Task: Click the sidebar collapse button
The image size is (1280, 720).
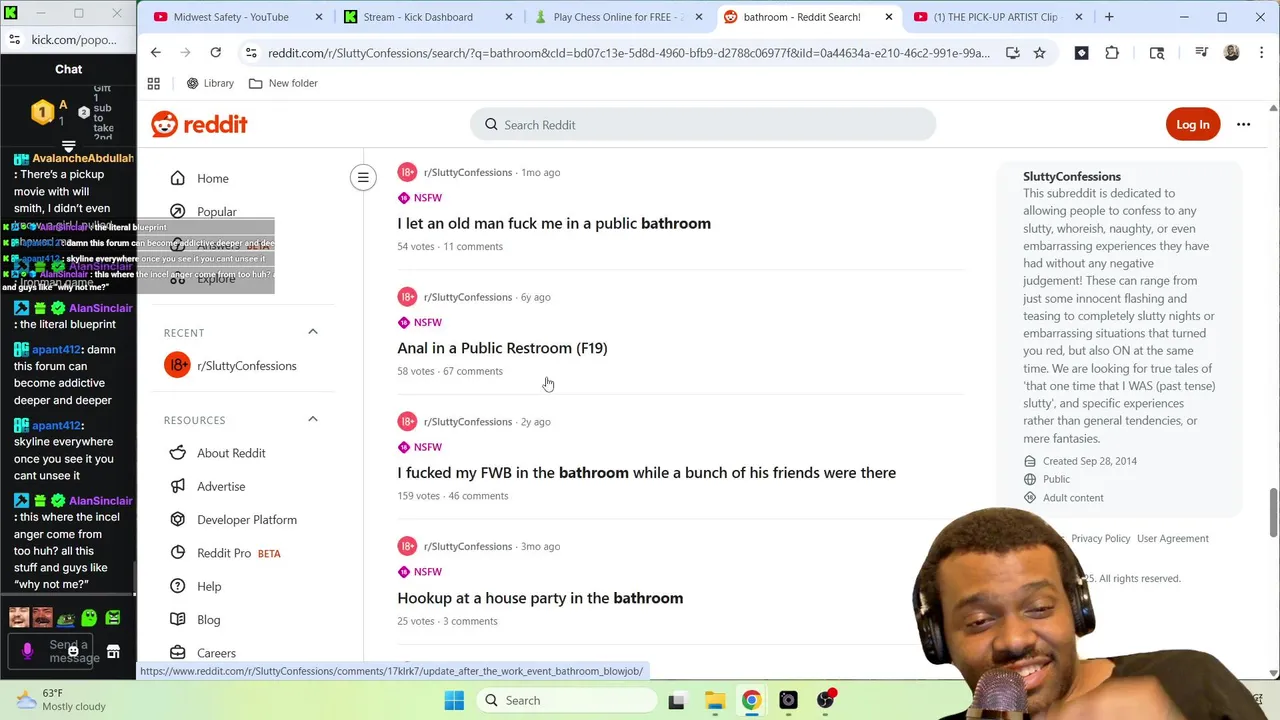Action: (363, 178)
